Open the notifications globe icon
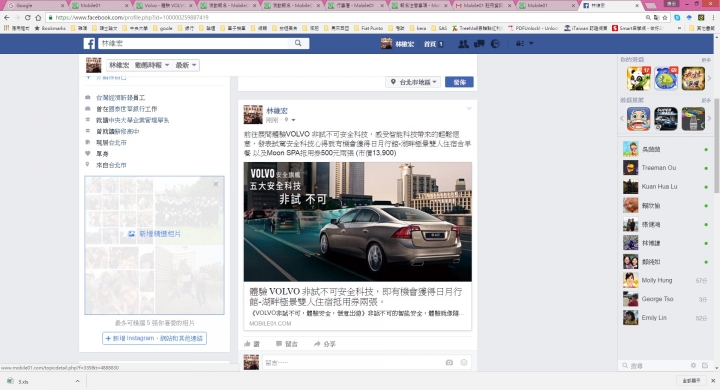 coord(495,44)
